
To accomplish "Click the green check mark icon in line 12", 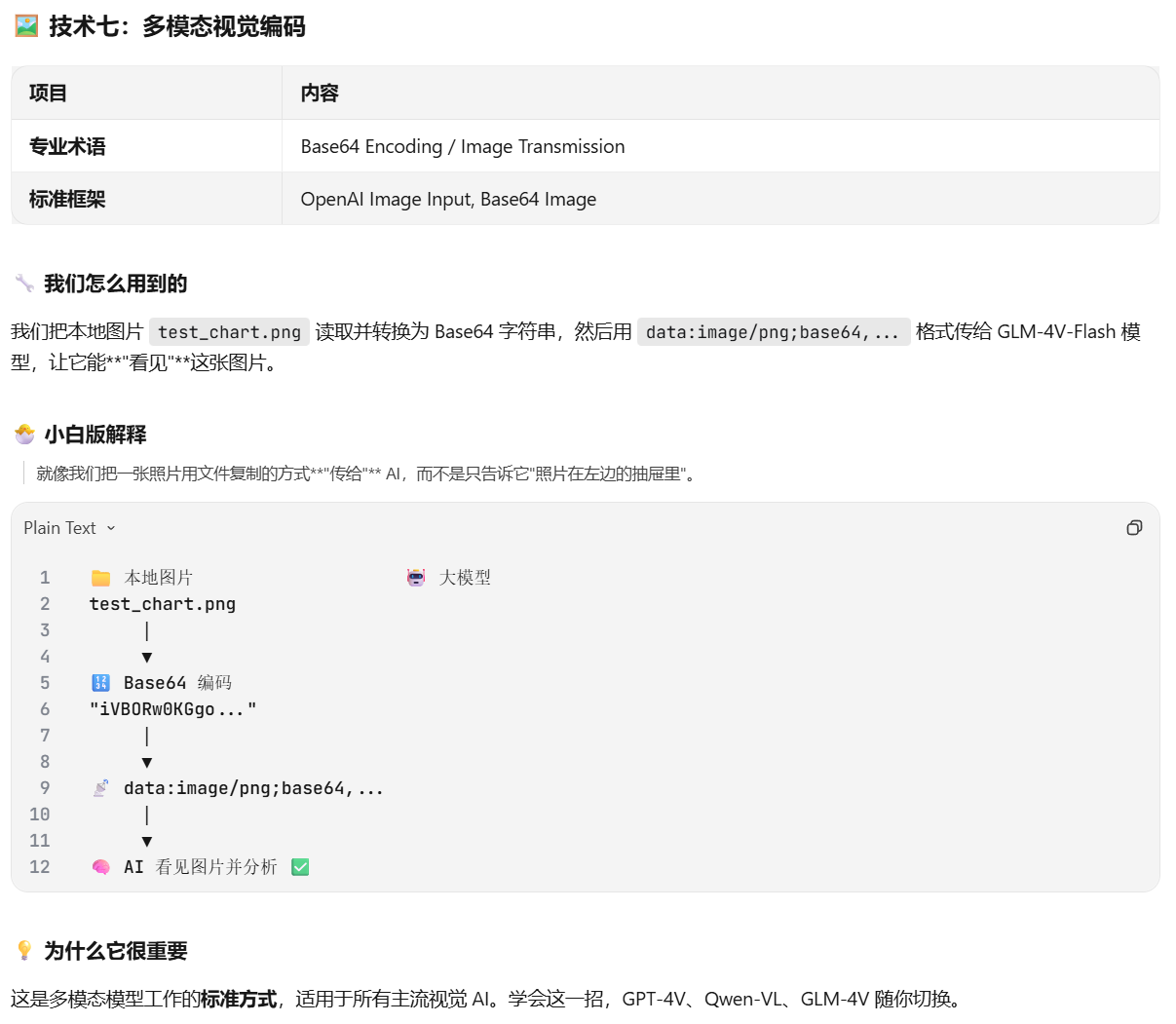I will 300,867.
